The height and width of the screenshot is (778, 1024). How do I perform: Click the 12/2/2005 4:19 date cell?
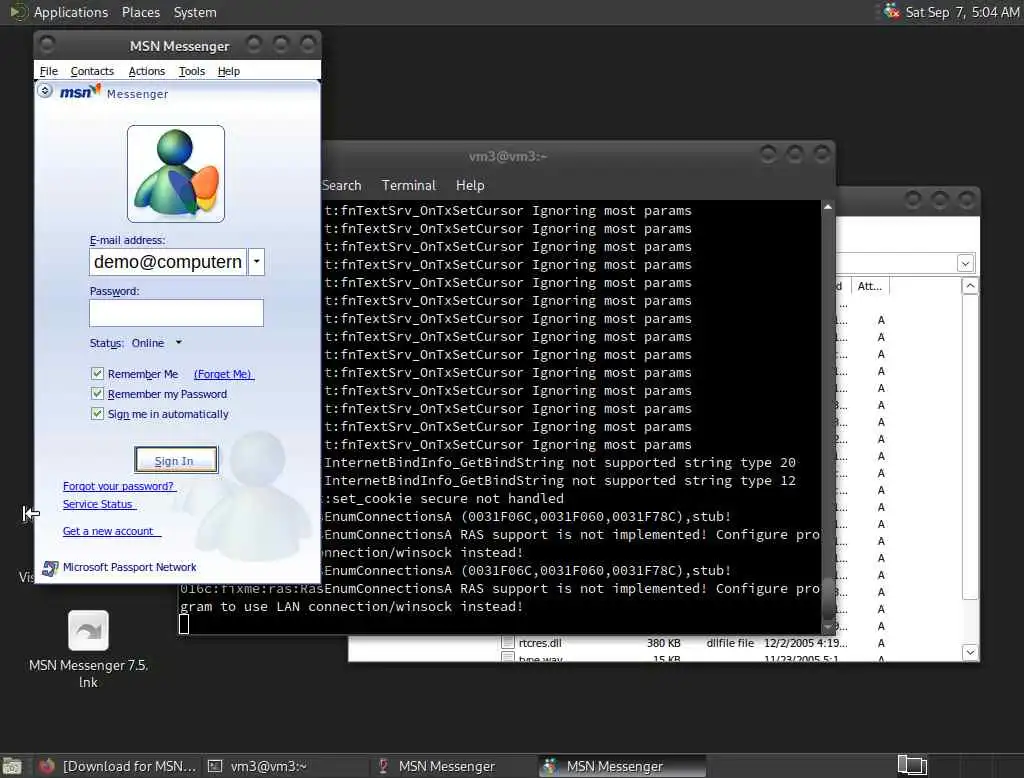pyautogui.click(x=806, y=643)
